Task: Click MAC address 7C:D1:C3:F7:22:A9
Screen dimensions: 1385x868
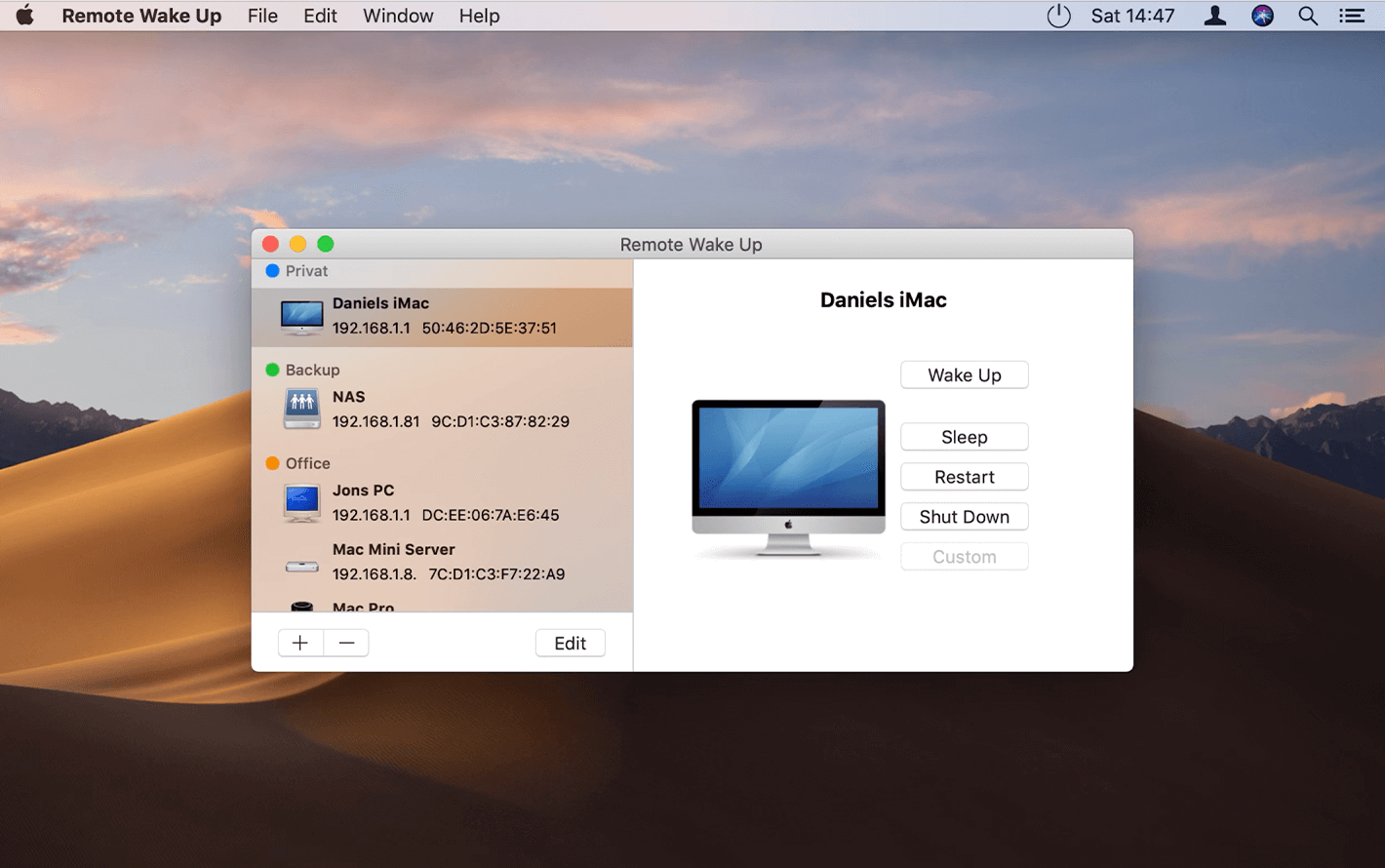Action: click(x=496, y=574)
